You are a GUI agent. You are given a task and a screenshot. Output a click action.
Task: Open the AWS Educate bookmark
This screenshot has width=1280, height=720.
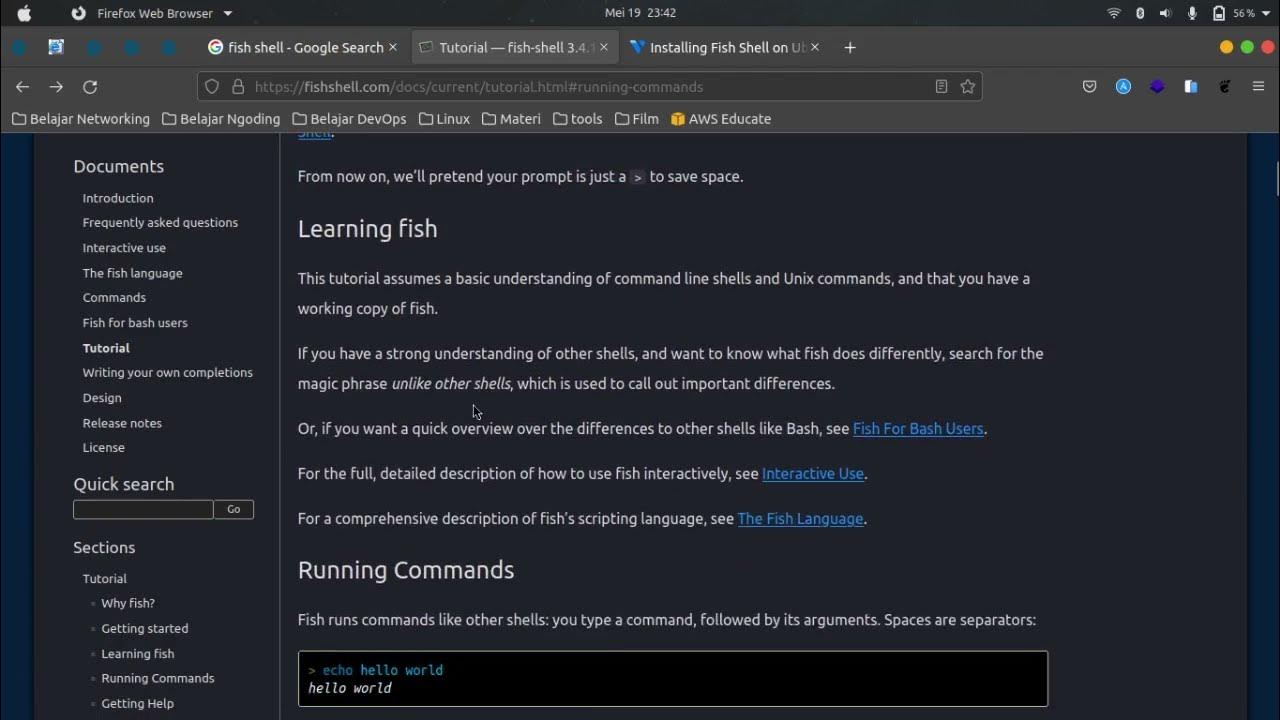tap(721, 119)
